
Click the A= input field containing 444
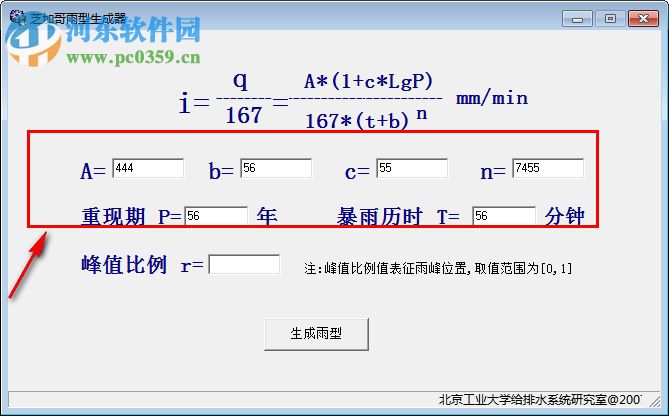[148, 168]
